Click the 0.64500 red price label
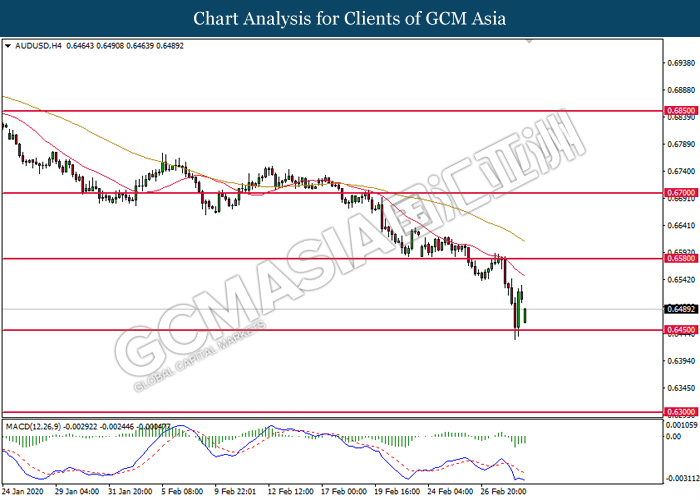 tap(680, 330)
